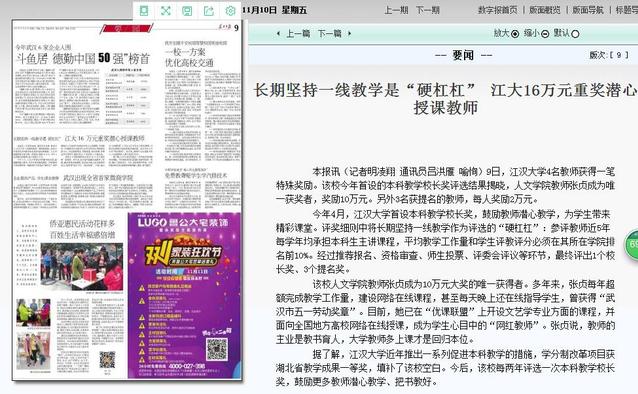This screenshot has height=394, width=638.
Task: Click the red section banner atop newspaper page
Action: point(127,28)
